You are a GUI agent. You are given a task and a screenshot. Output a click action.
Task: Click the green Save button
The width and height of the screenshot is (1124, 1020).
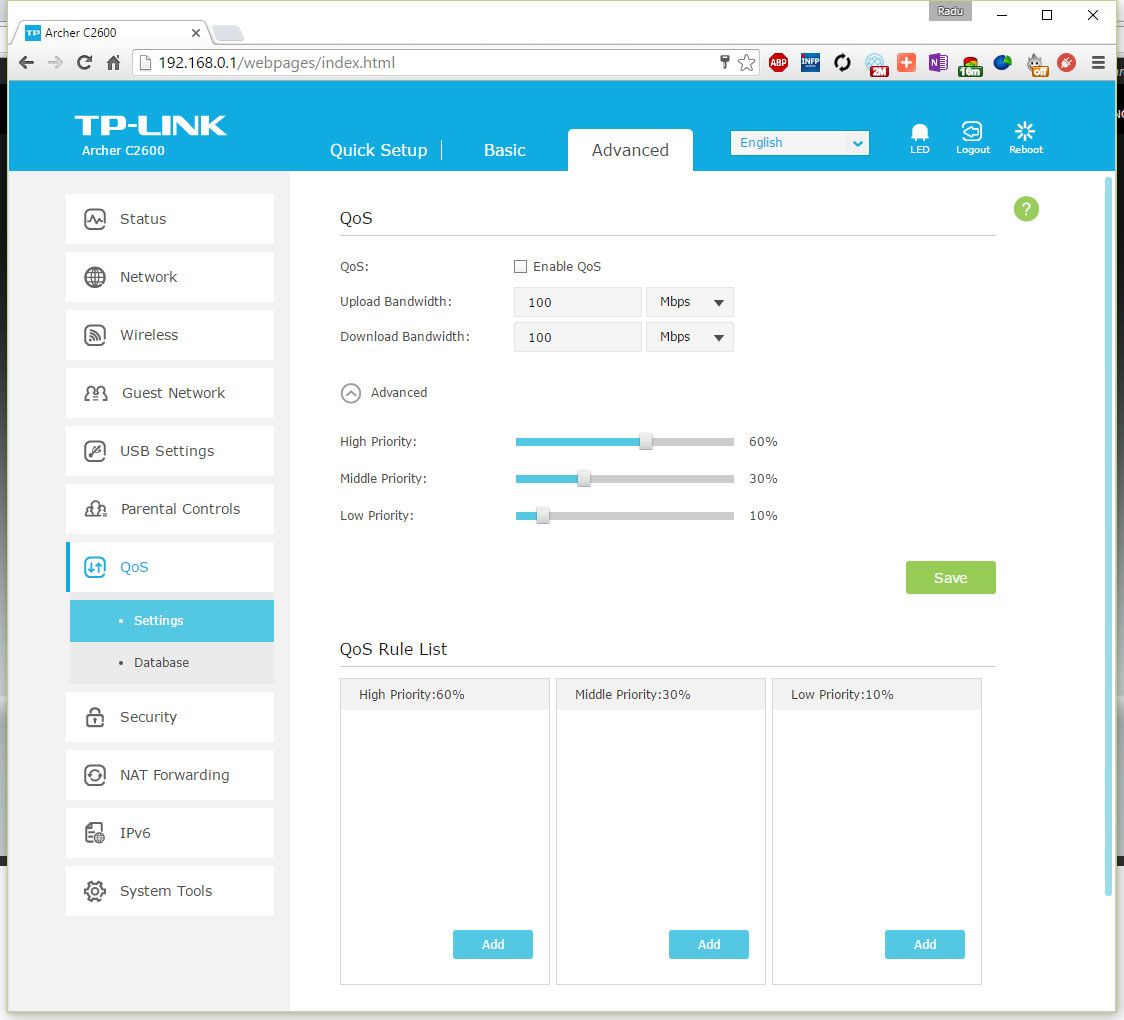(x=950, y=578)
